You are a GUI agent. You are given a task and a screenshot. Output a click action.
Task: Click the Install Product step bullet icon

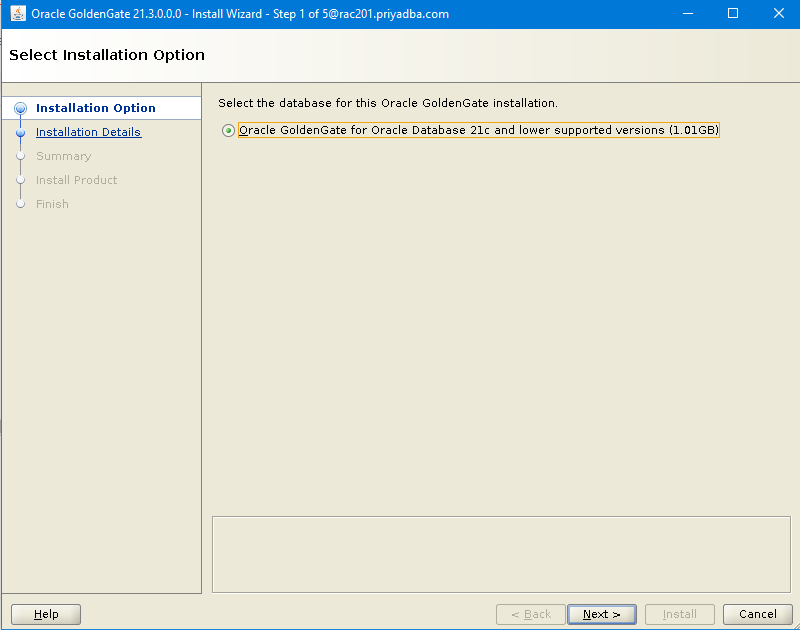(x=20, y=180)
